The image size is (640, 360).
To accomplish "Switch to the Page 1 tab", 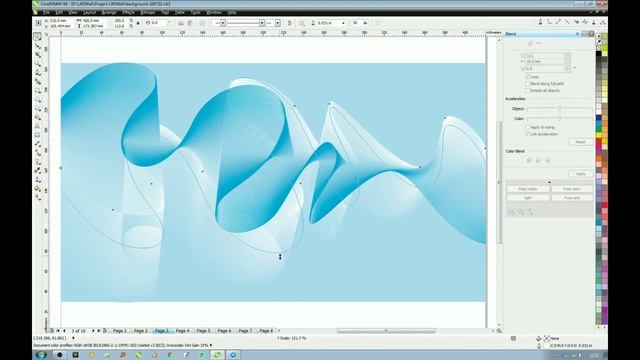I will pyautogui.click(x=120, y=331).
